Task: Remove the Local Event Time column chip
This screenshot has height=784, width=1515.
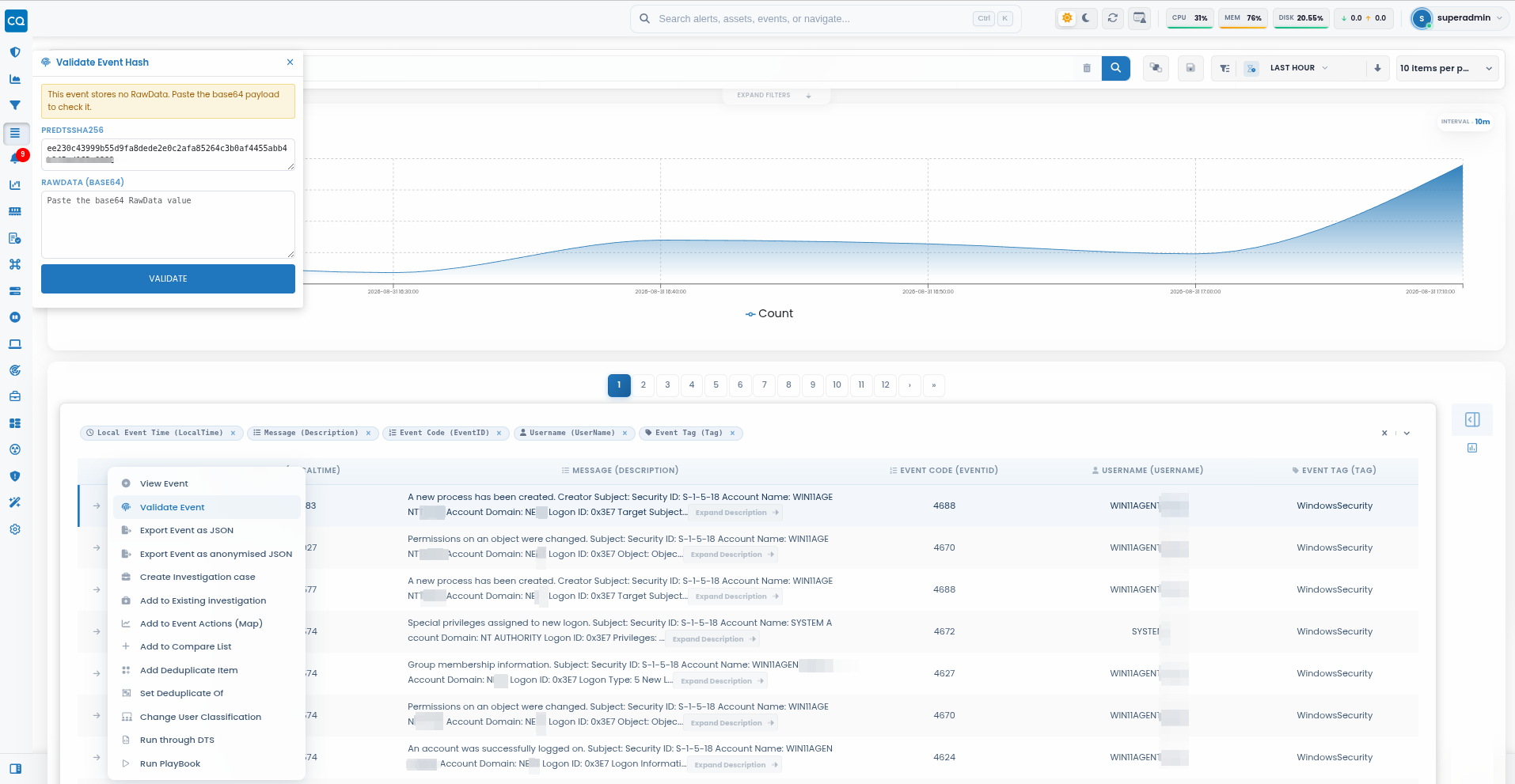Action: (x=233, y=434)
